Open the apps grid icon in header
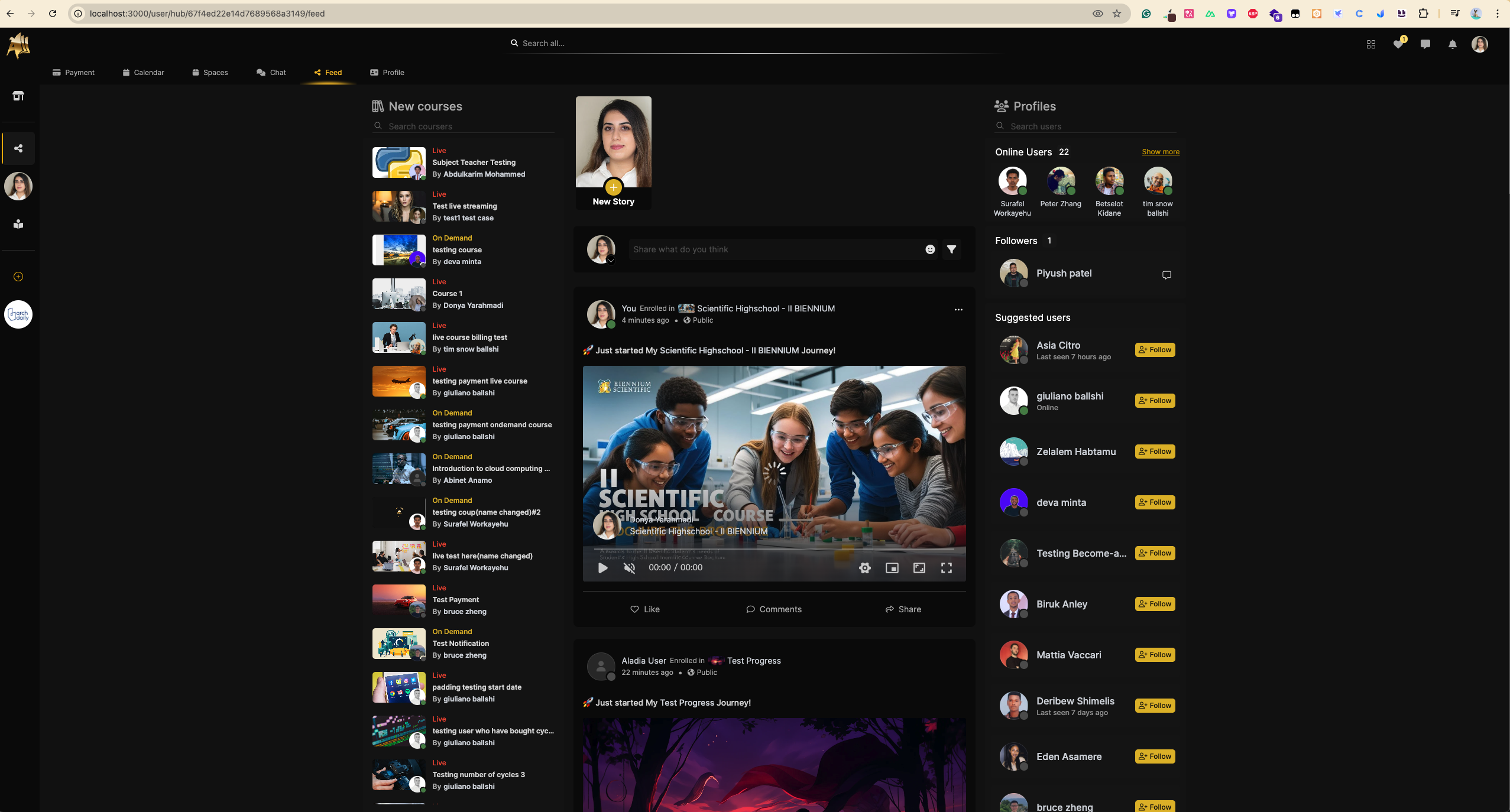The height and width of the screenshot is (812, 1510). [1370, 44]
